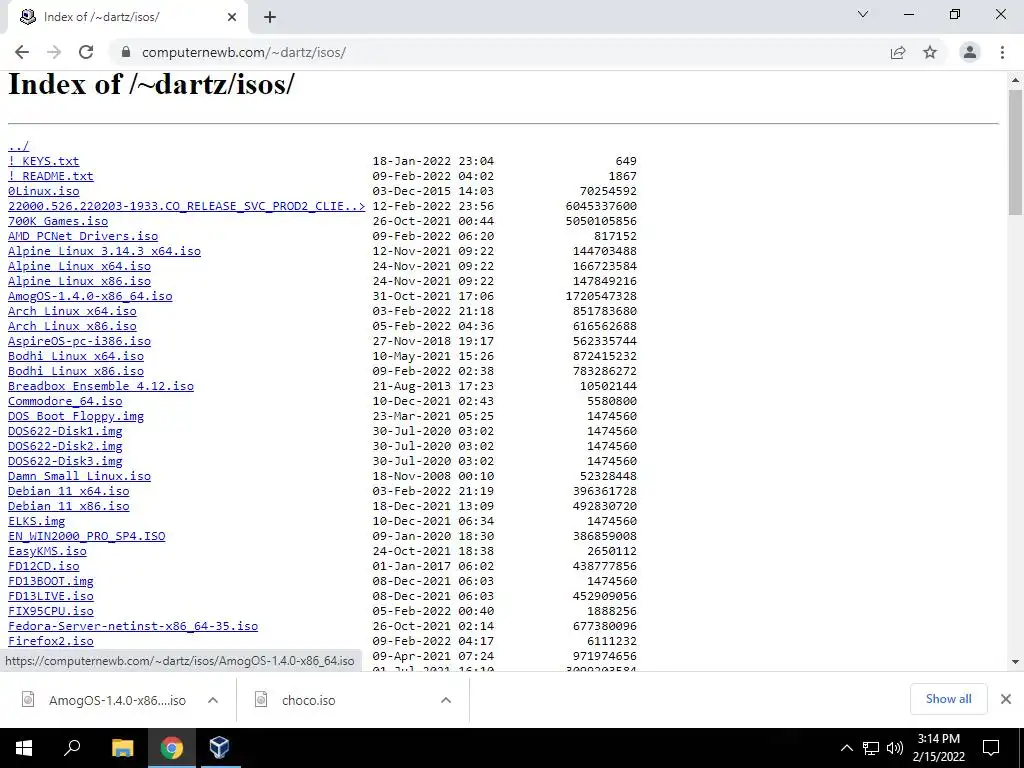Click Show all downloads button
Image resolution: width=1024 pixels, height=768 pixels.
click(x=948, y=699)
